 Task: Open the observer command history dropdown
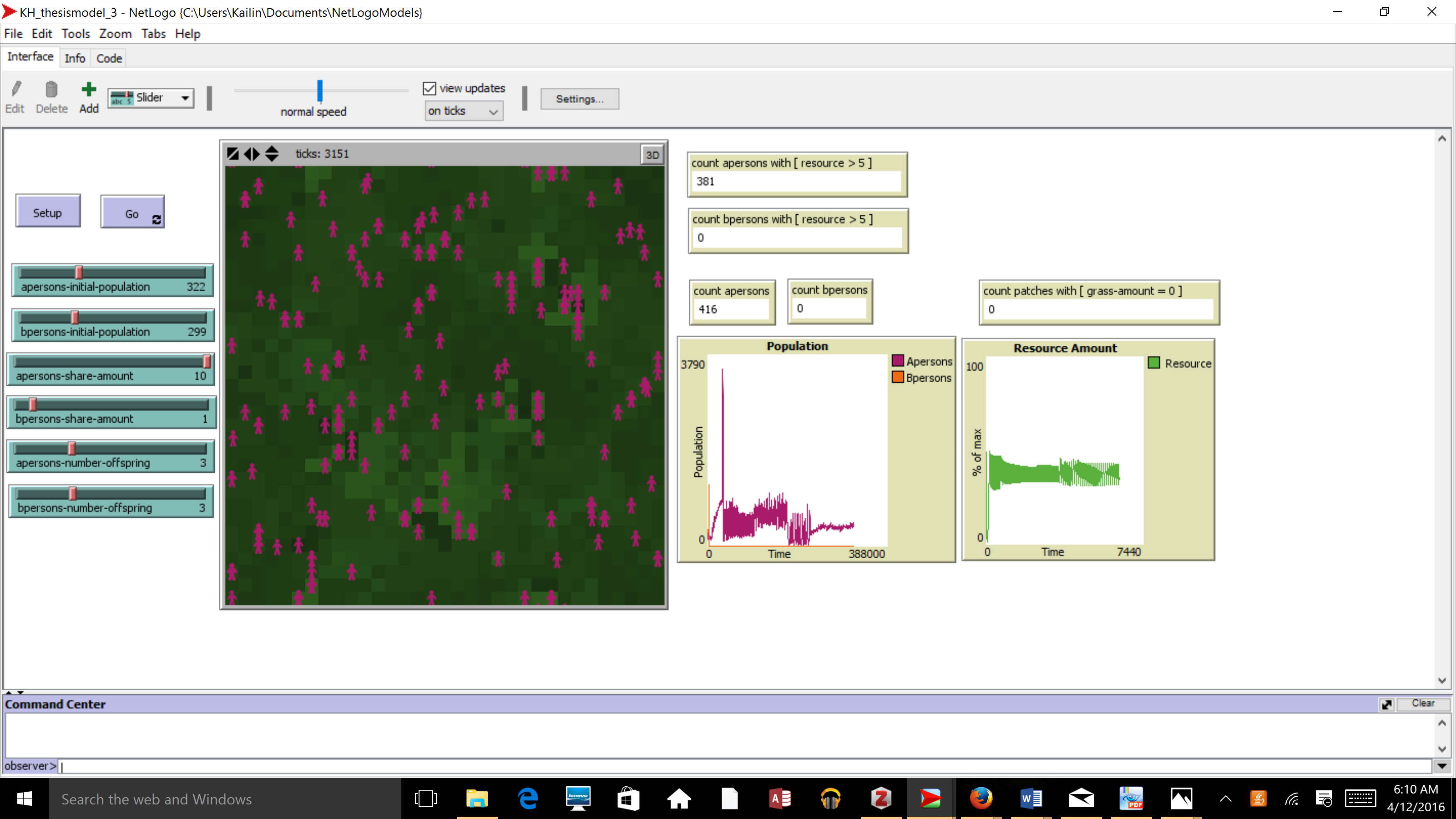[1442, 766]
